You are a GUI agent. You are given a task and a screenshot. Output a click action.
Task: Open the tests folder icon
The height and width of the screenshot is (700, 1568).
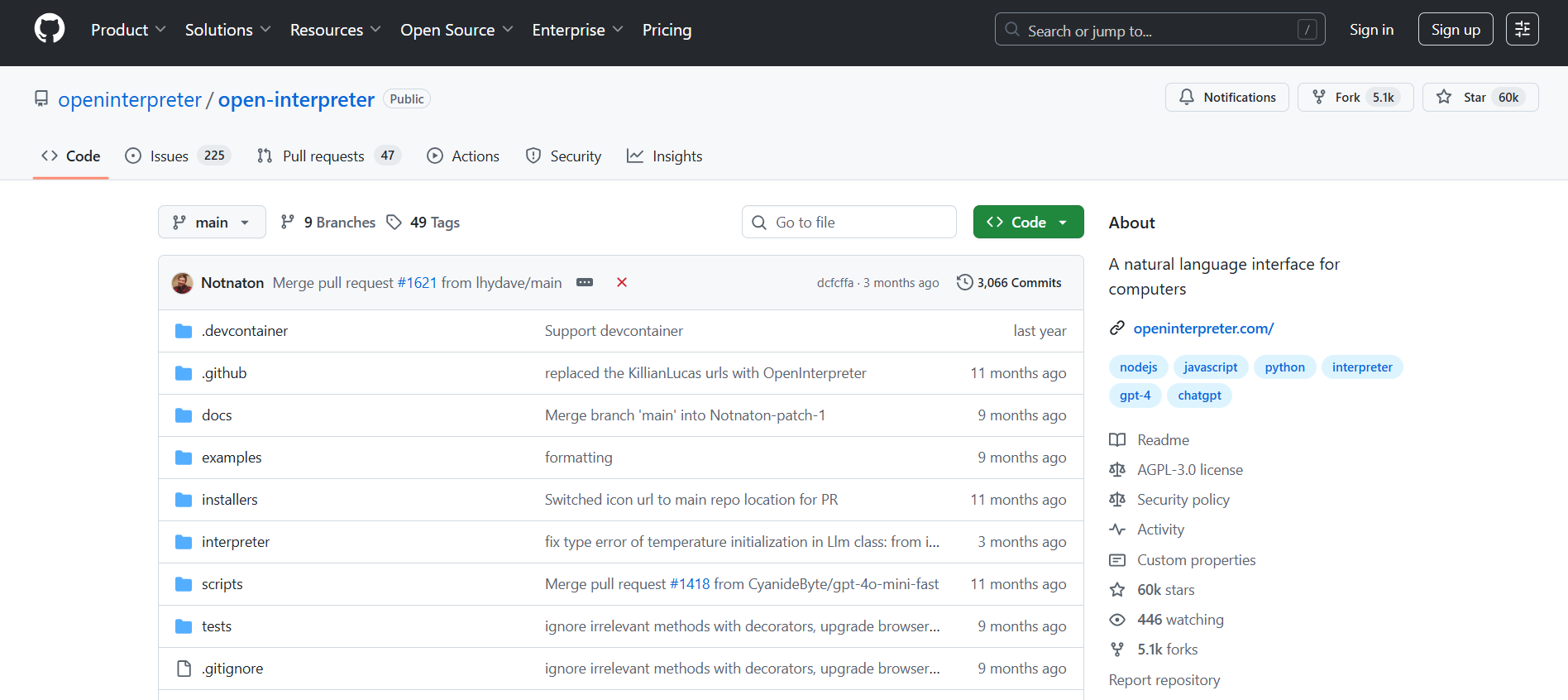pyautogui.click(x=184, y=626)
